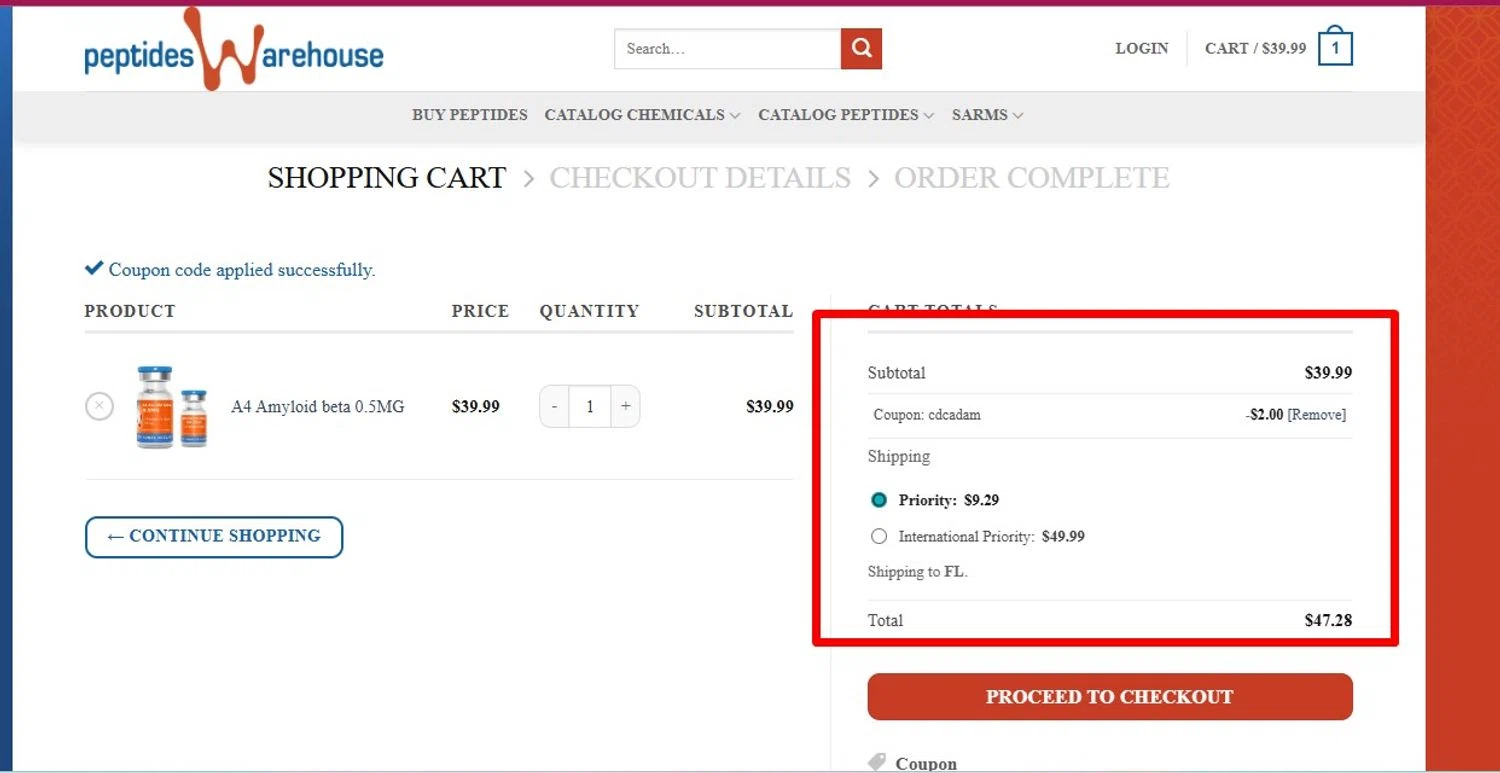Viewport: 1500px width, 773px height.
Task: Open the Cart / $39.99 link
Action: click(x=1255, y=48)
